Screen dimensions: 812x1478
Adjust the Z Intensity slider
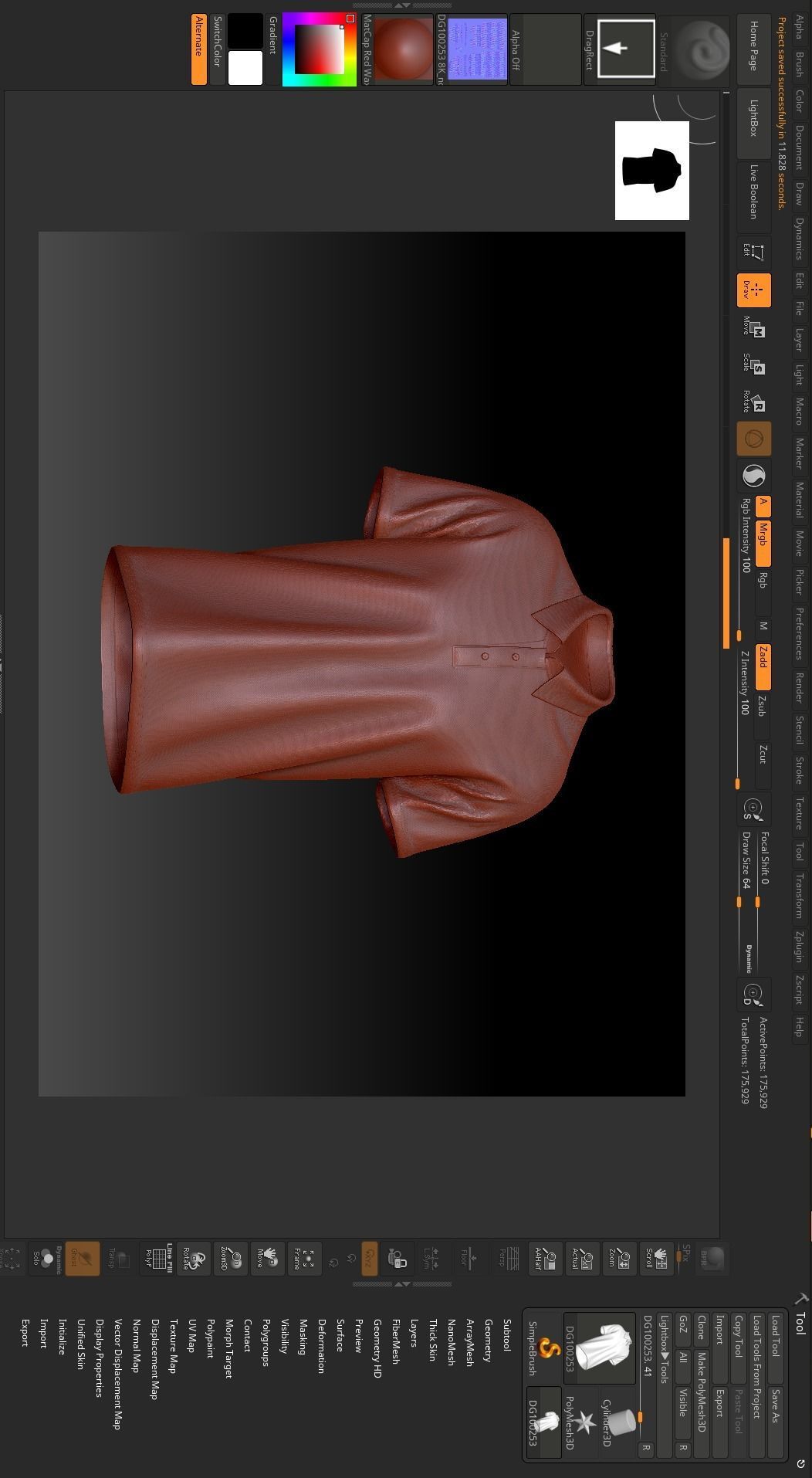pos(741,718)
